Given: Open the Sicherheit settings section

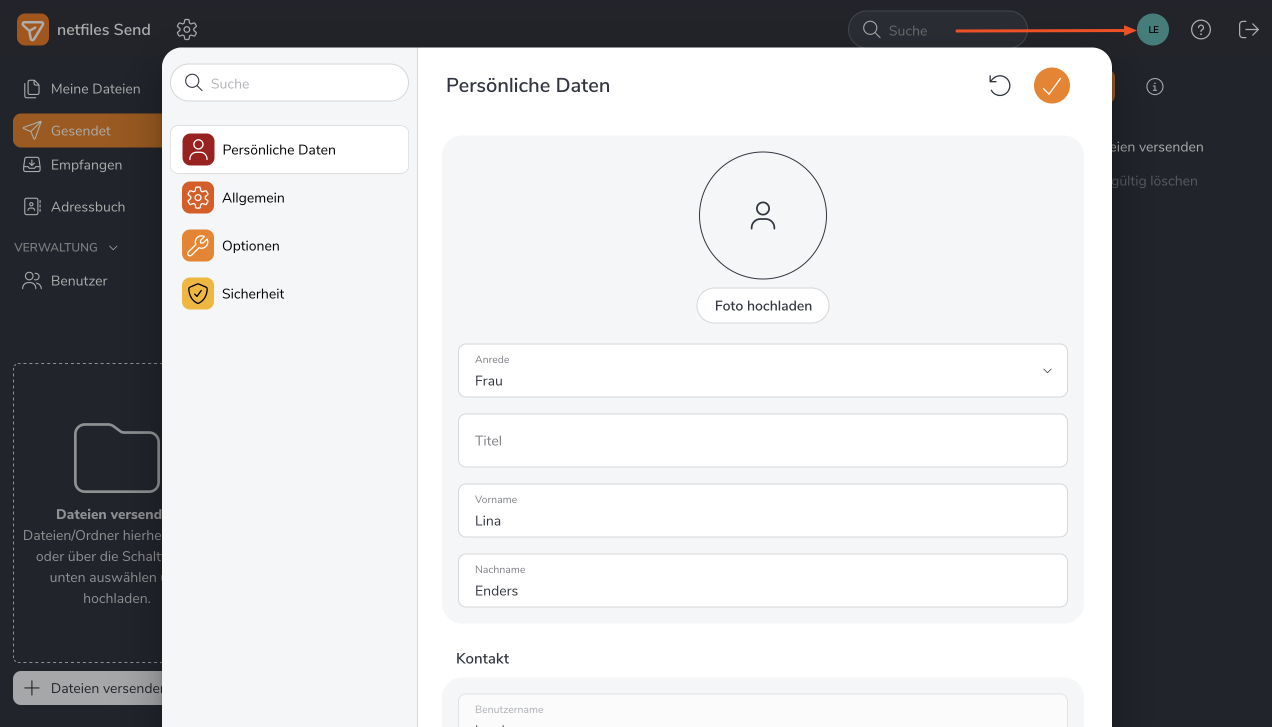Looking at the screenshot, I should (253, 294).
